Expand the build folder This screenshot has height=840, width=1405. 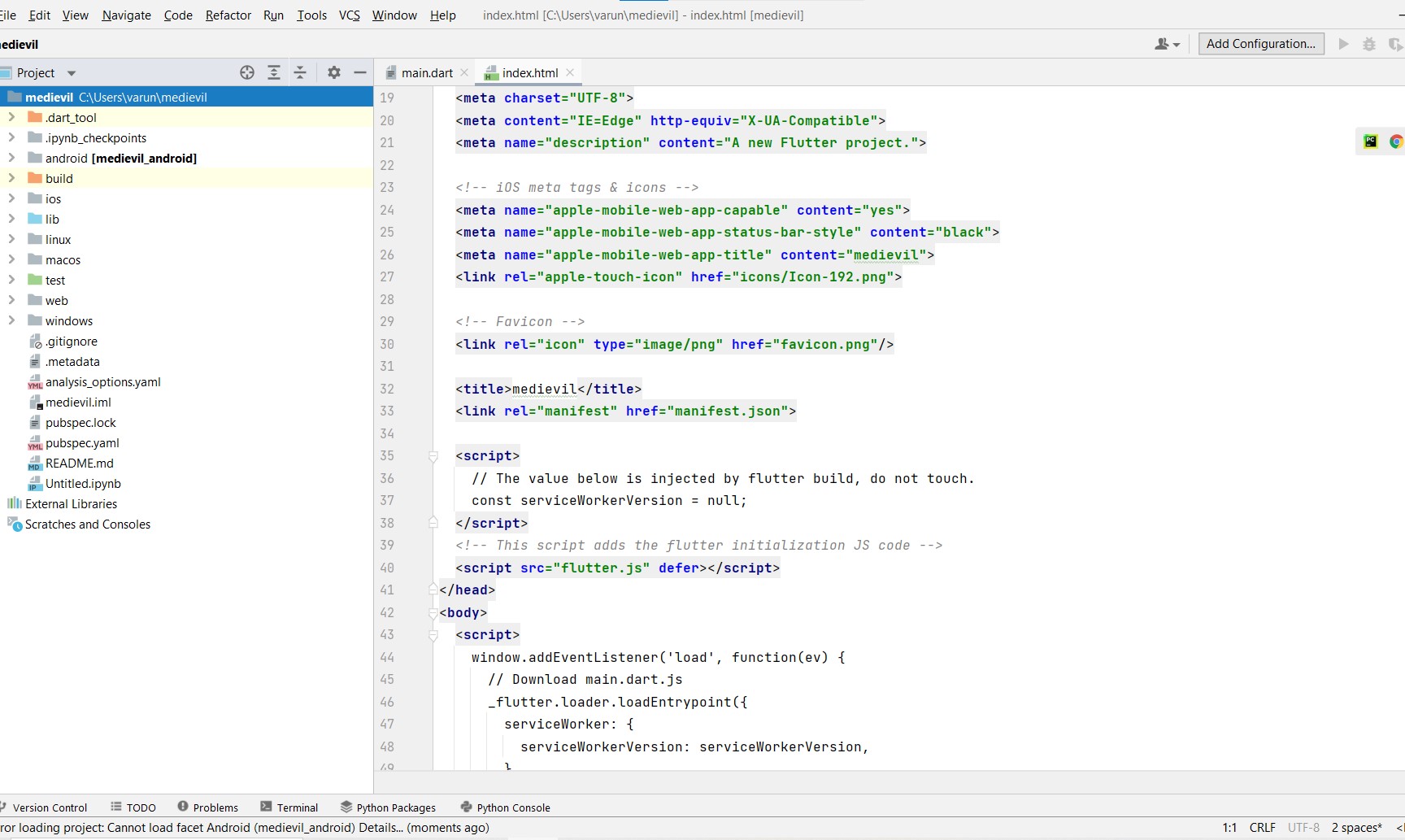click(x=11, y=178)
